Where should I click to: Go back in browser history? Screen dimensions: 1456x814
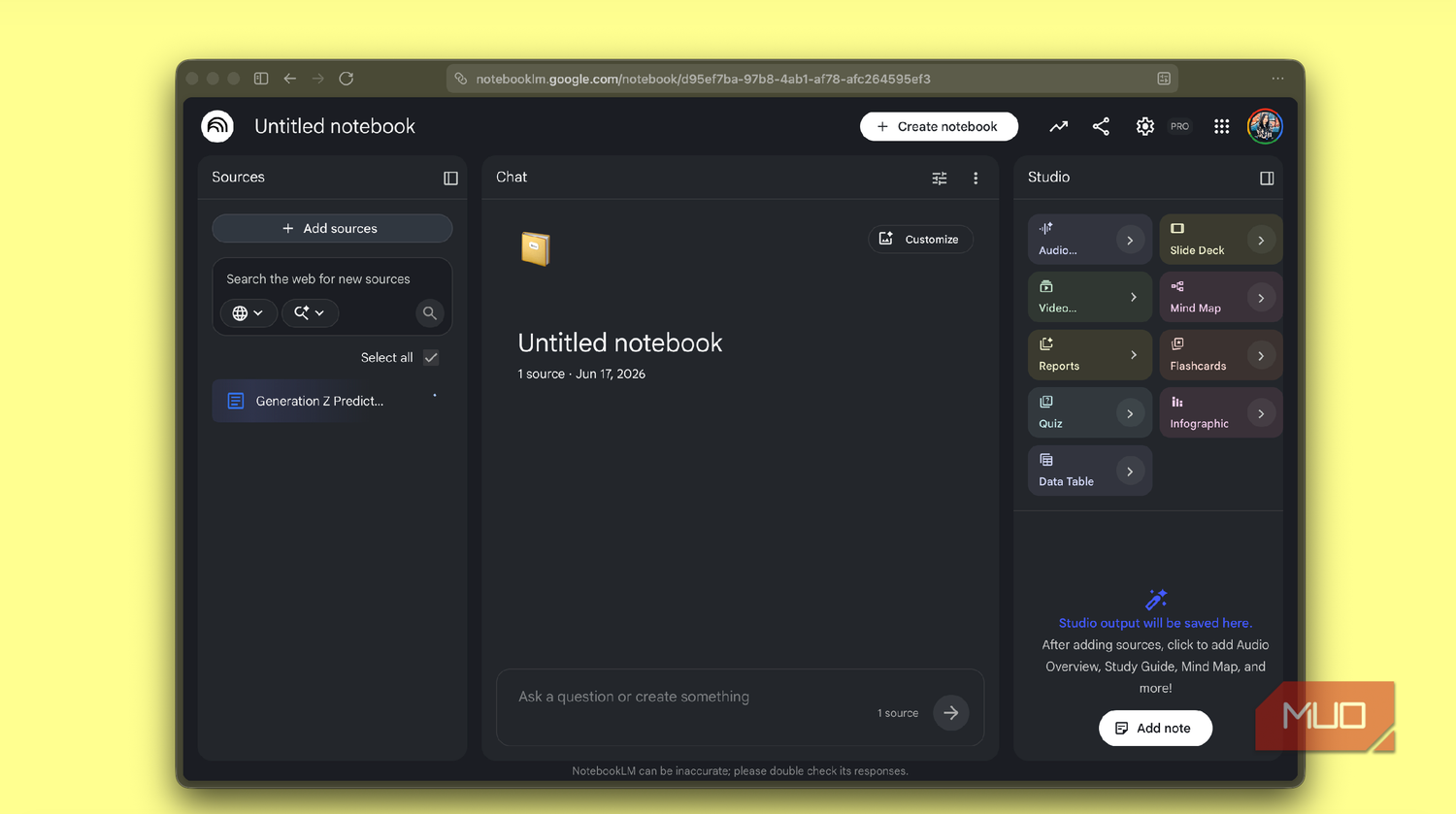(289, 79)
